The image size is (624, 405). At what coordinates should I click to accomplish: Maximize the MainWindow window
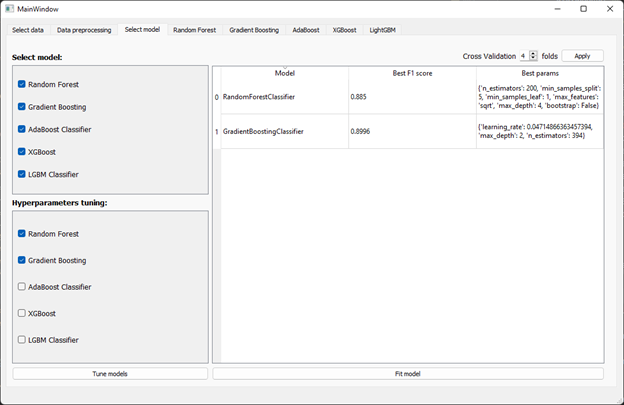coord(583,9)
